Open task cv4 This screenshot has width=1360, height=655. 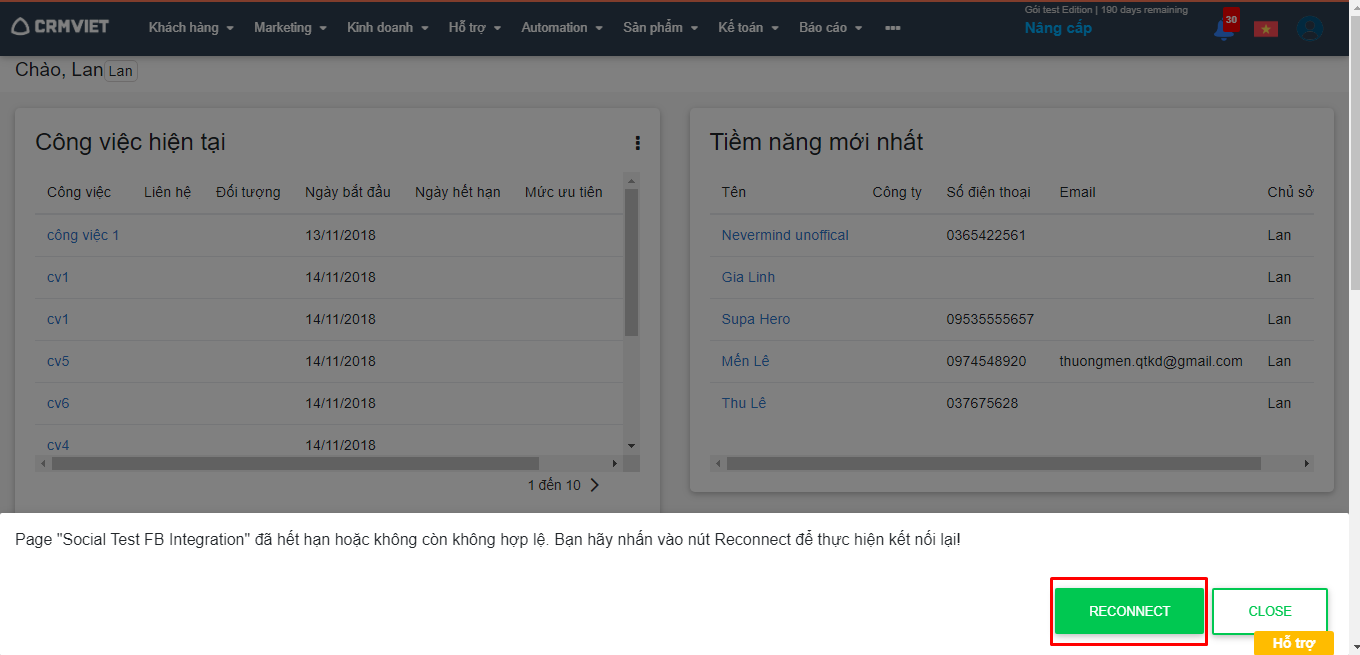pos(58,445)
